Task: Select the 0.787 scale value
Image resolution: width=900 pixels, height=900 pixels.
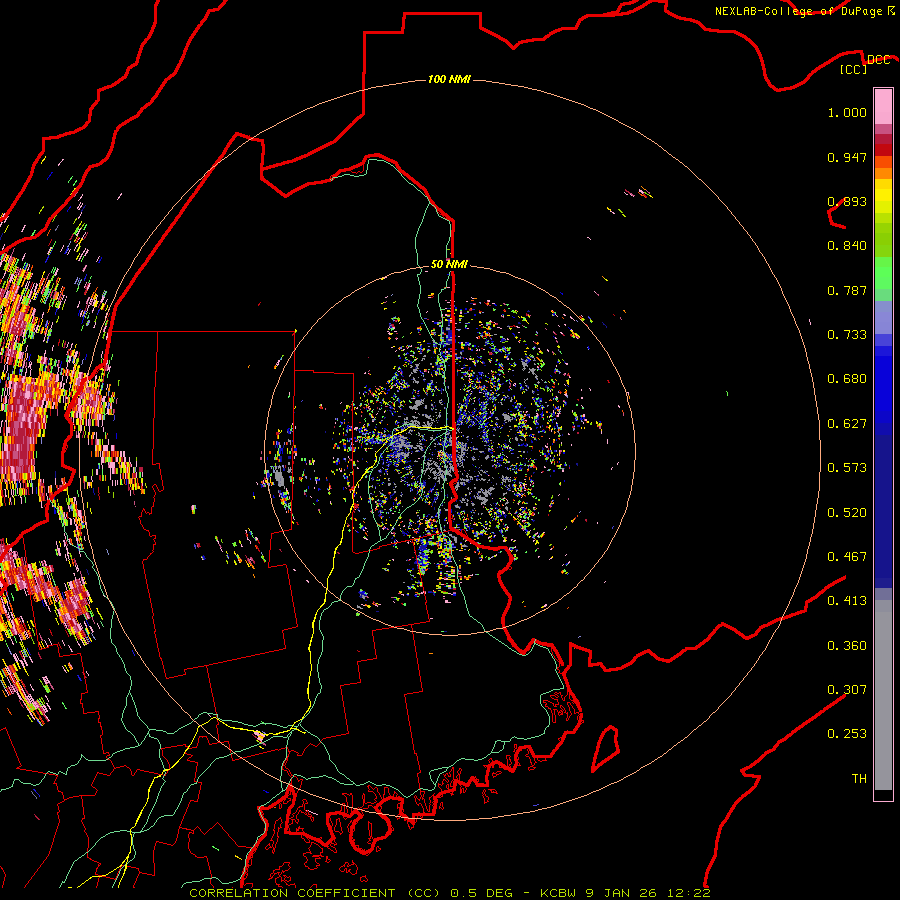Action: click(x=847, y=290)
